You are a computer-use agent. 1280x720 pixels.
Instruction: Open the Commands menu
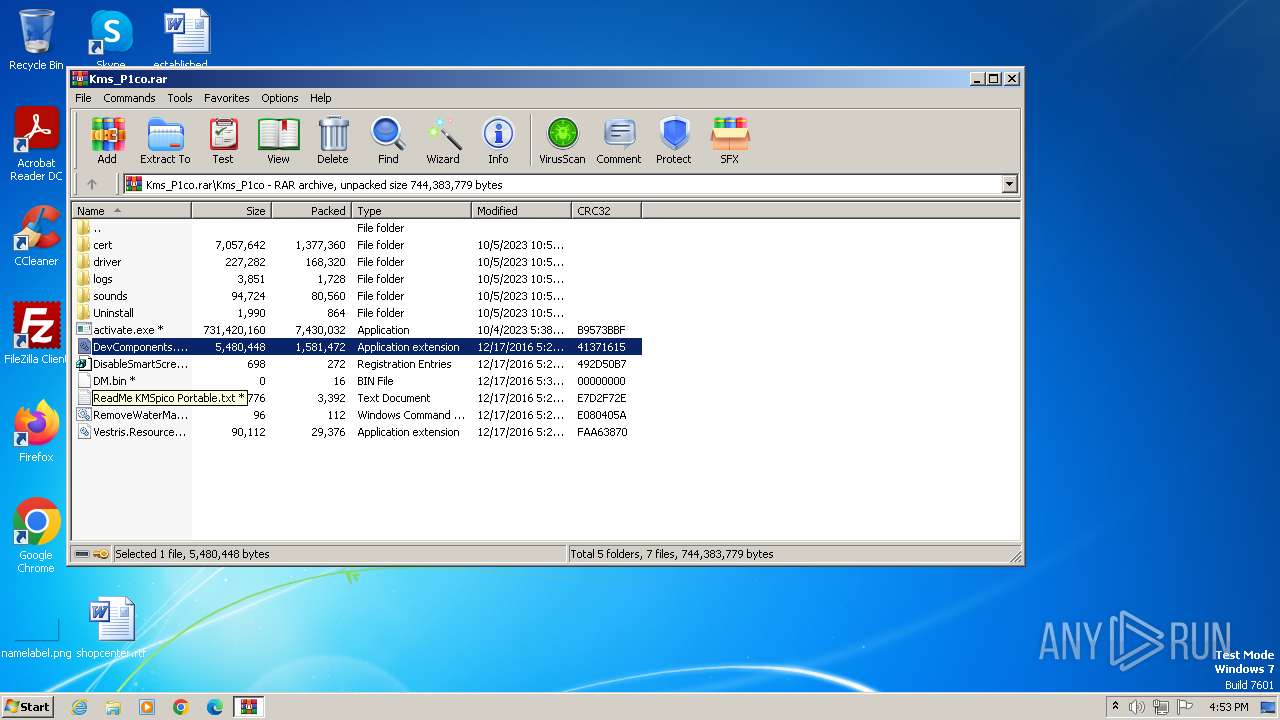coord(129,98)
